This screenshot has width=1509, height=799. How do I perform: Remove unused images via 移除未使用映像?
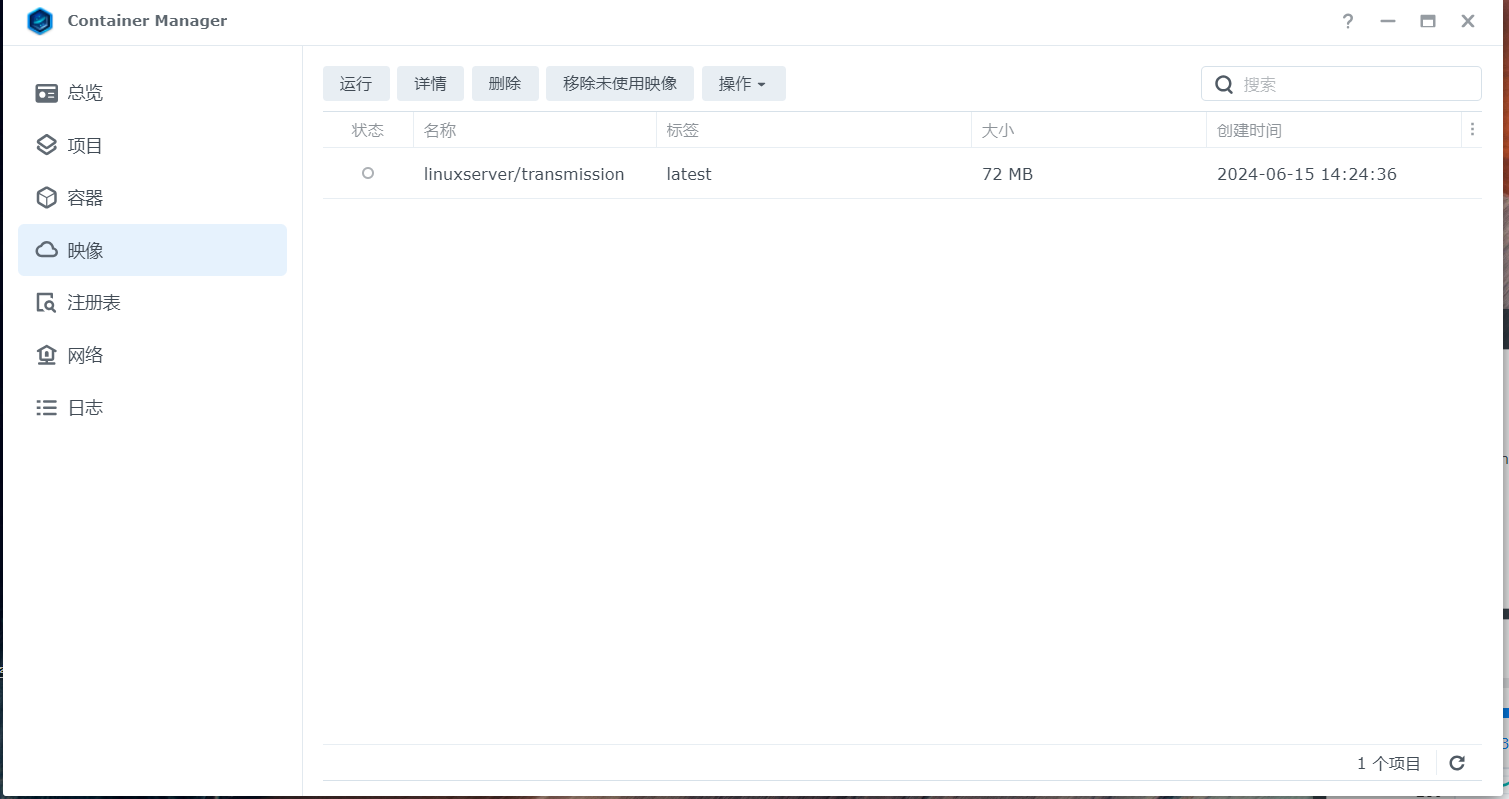pos(620,83)
